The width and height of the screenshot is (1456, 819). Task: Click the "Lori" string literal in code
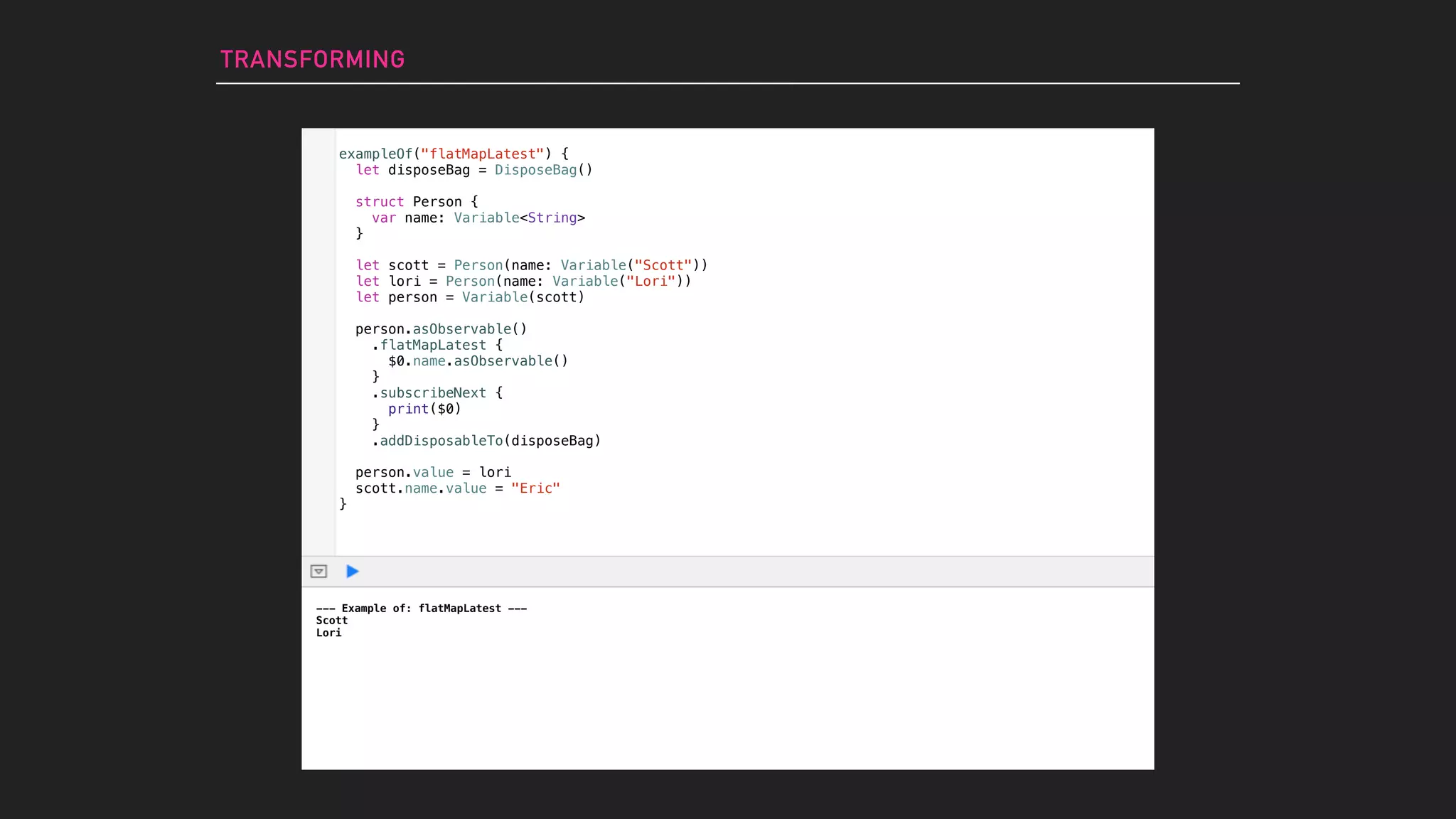651,282
